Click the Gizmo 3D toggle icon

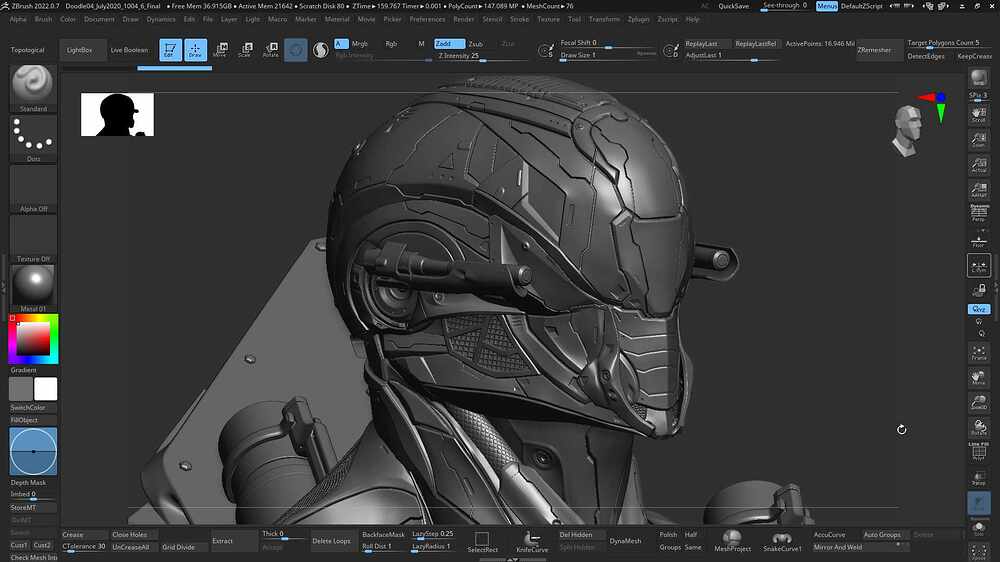295,50
